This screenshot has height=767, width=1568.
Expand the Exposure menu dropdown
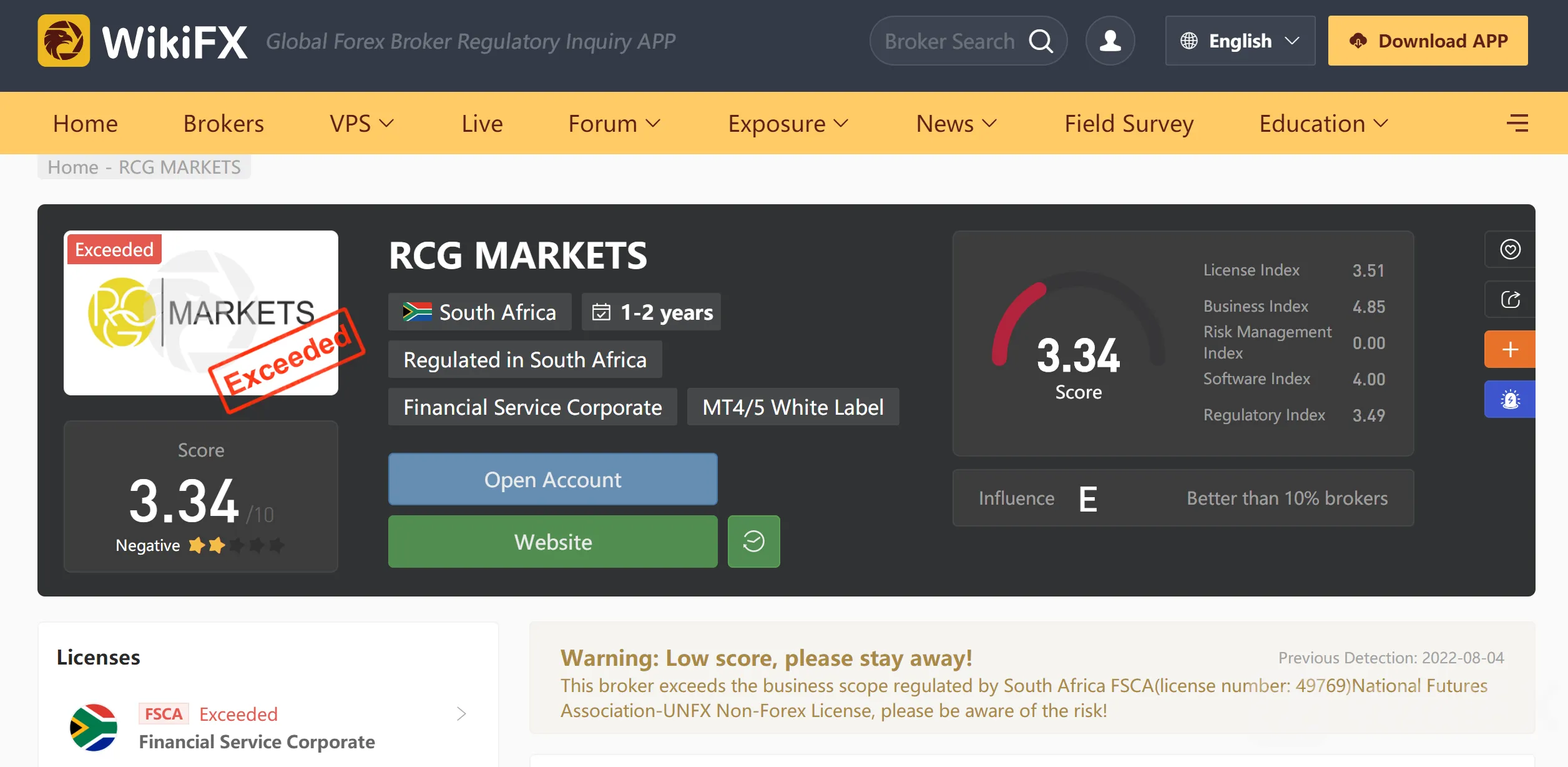(788, 123)
